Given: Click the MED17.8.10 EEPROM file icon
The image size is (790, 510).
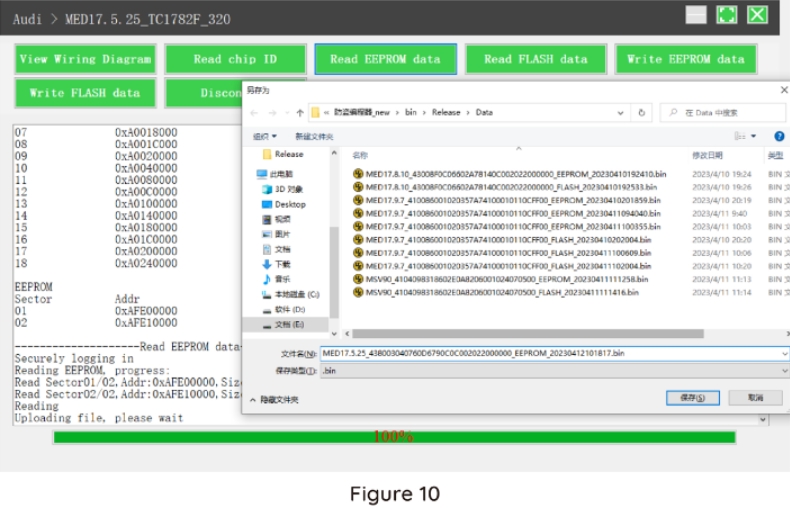Looking at the screenshot, I should pos(358,174).
